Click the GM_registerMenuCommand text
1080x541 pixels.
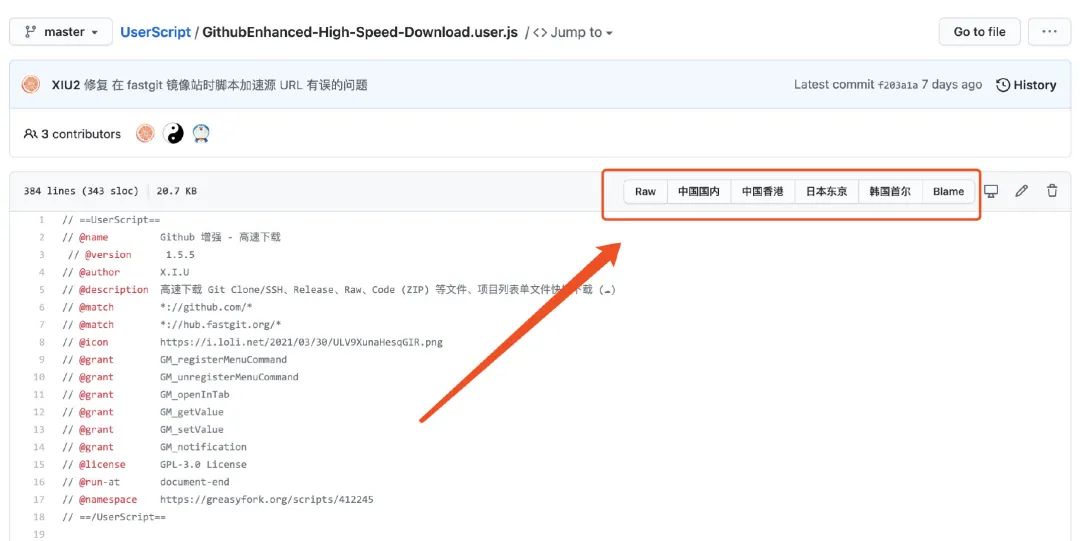tap(223, 360)
